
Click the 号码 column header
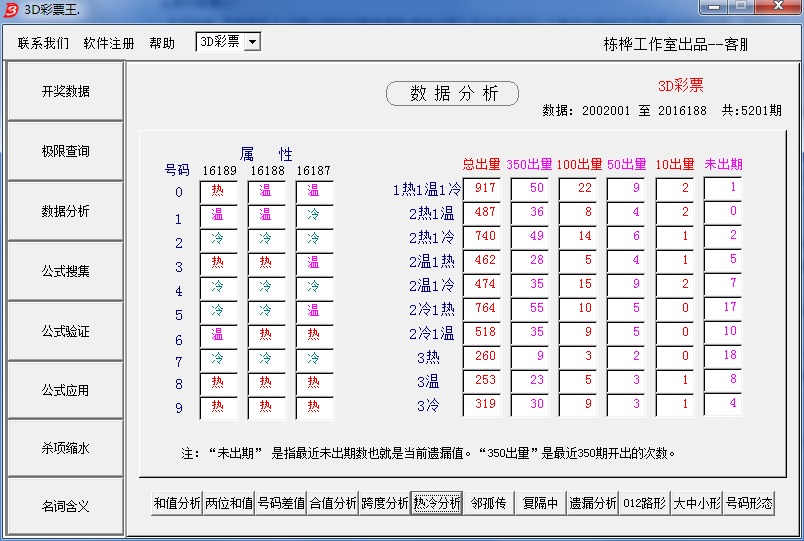(177, 170)
